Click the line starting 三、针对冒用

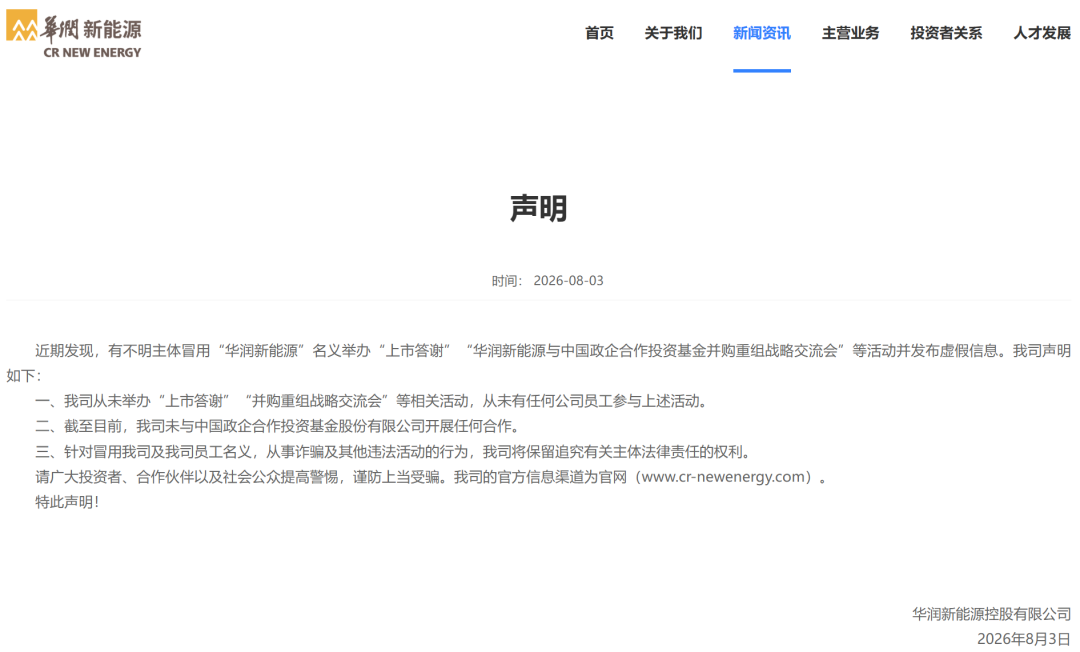[393, 452]
